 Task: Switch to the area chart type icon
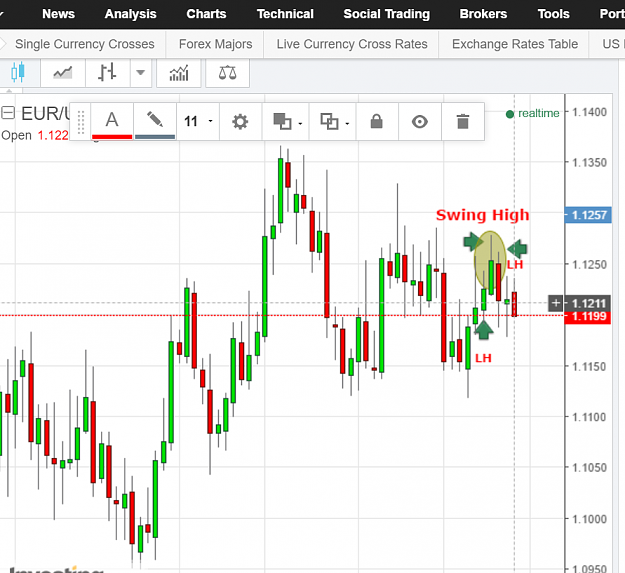click(x=63, y=73)
